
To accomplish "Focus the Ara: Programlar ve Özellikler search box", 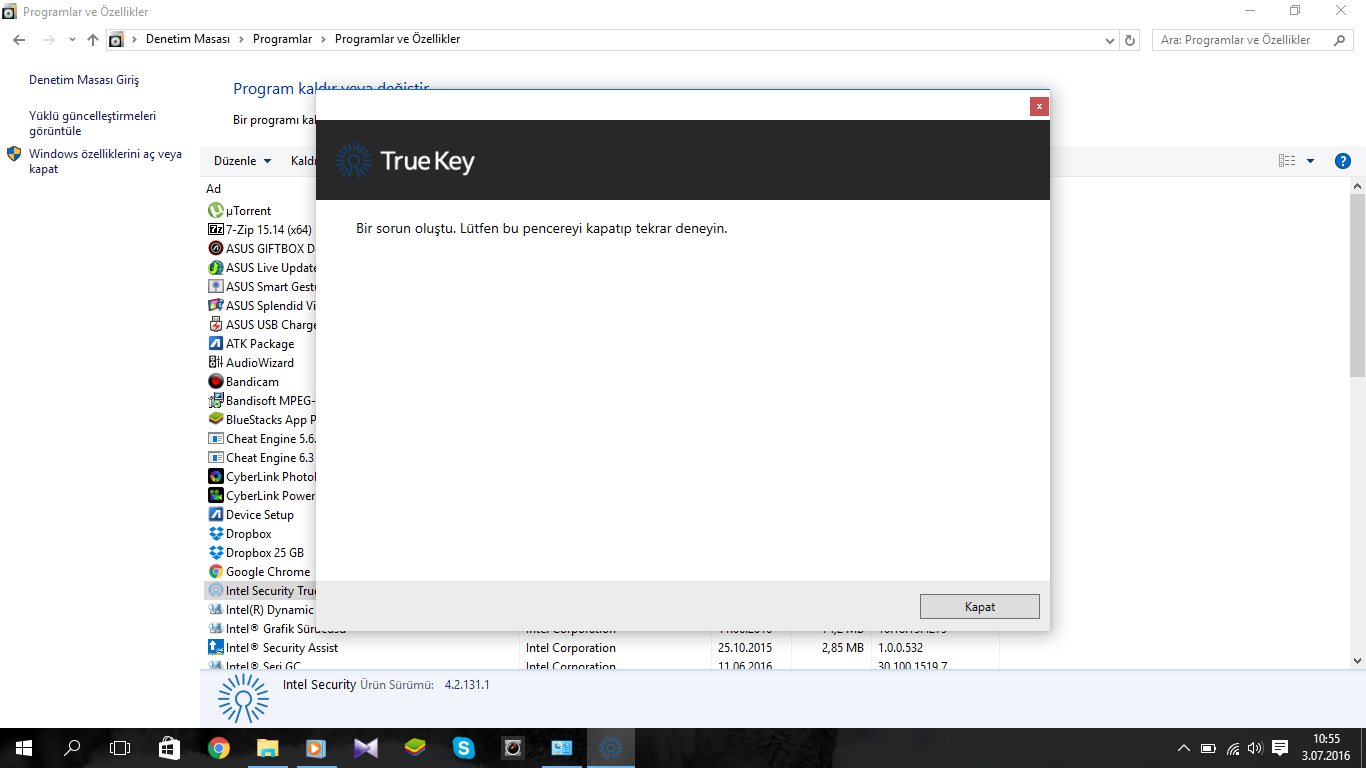I will click(x=1254, y=40).
